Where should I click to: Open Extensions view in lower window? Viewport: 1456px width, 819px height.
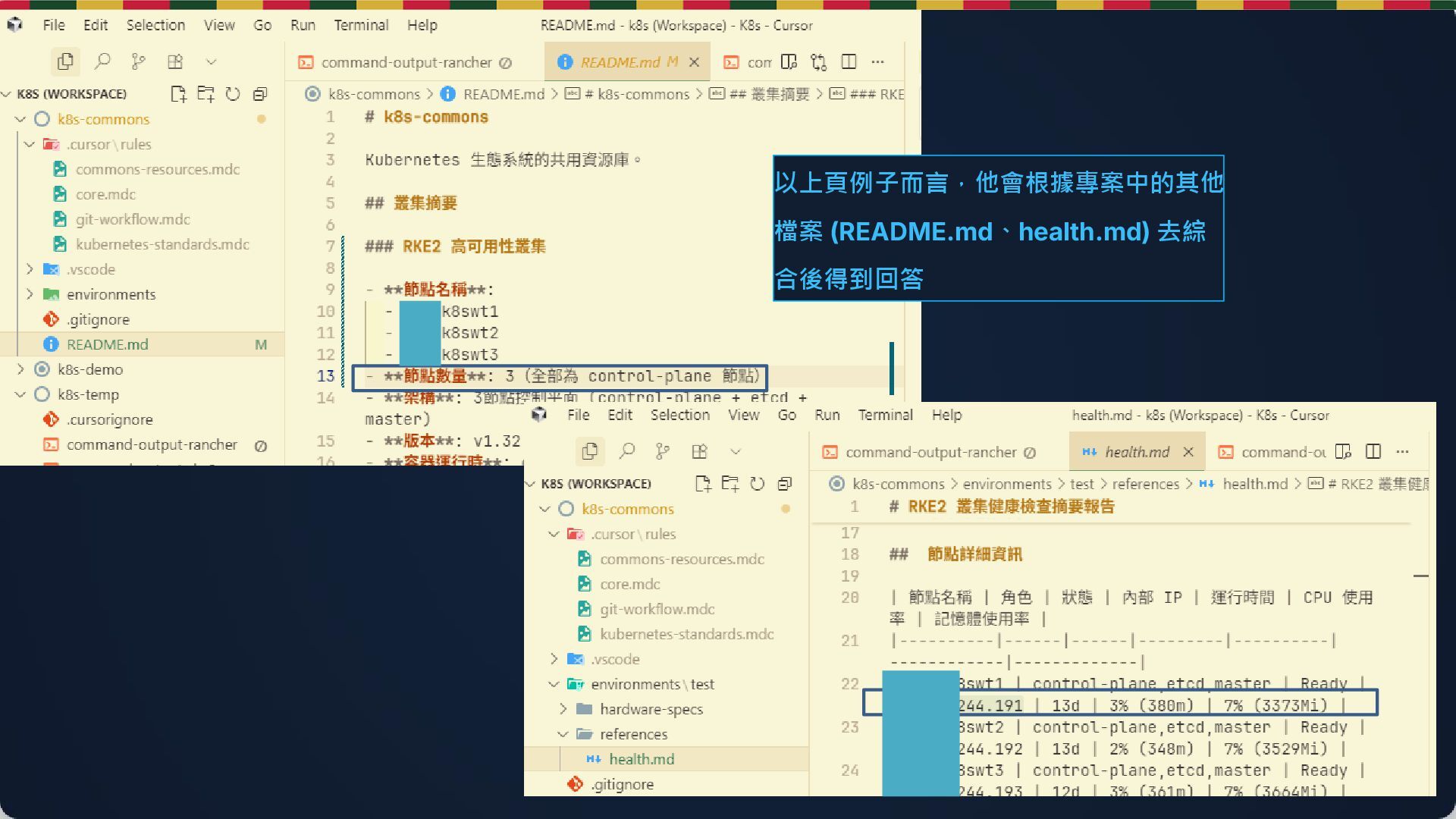[699, 452]
